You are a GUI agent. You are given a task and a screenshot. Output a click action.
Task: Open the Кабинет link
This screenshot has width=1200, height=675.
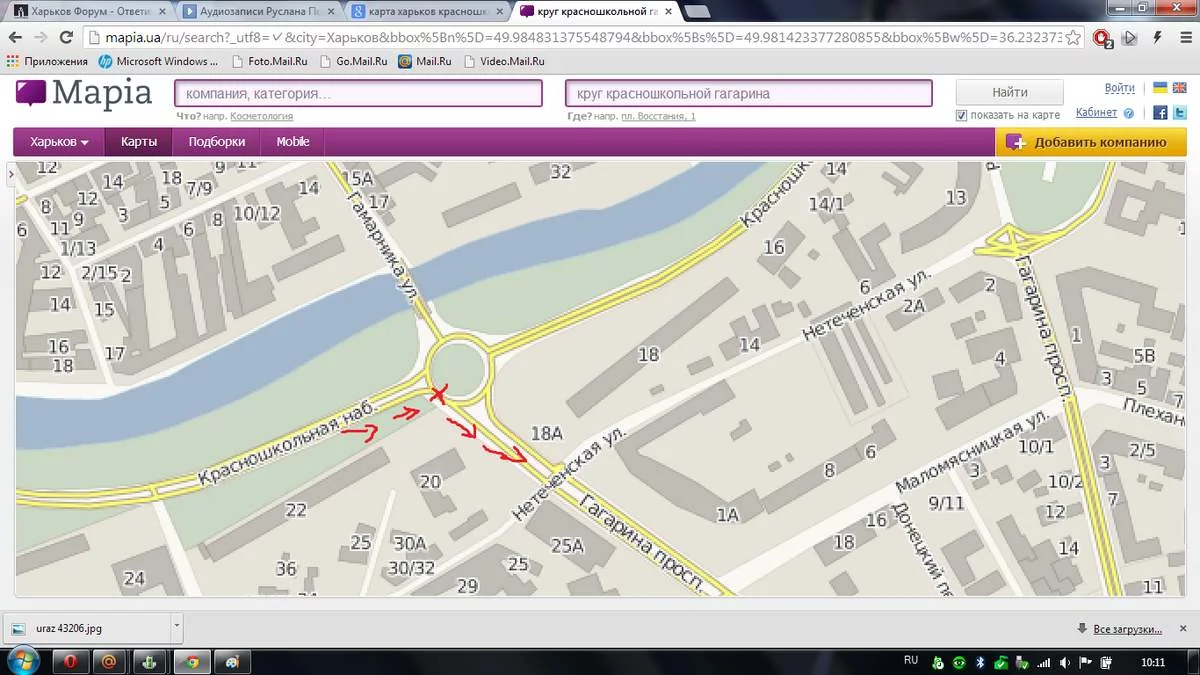point(1096,113)
